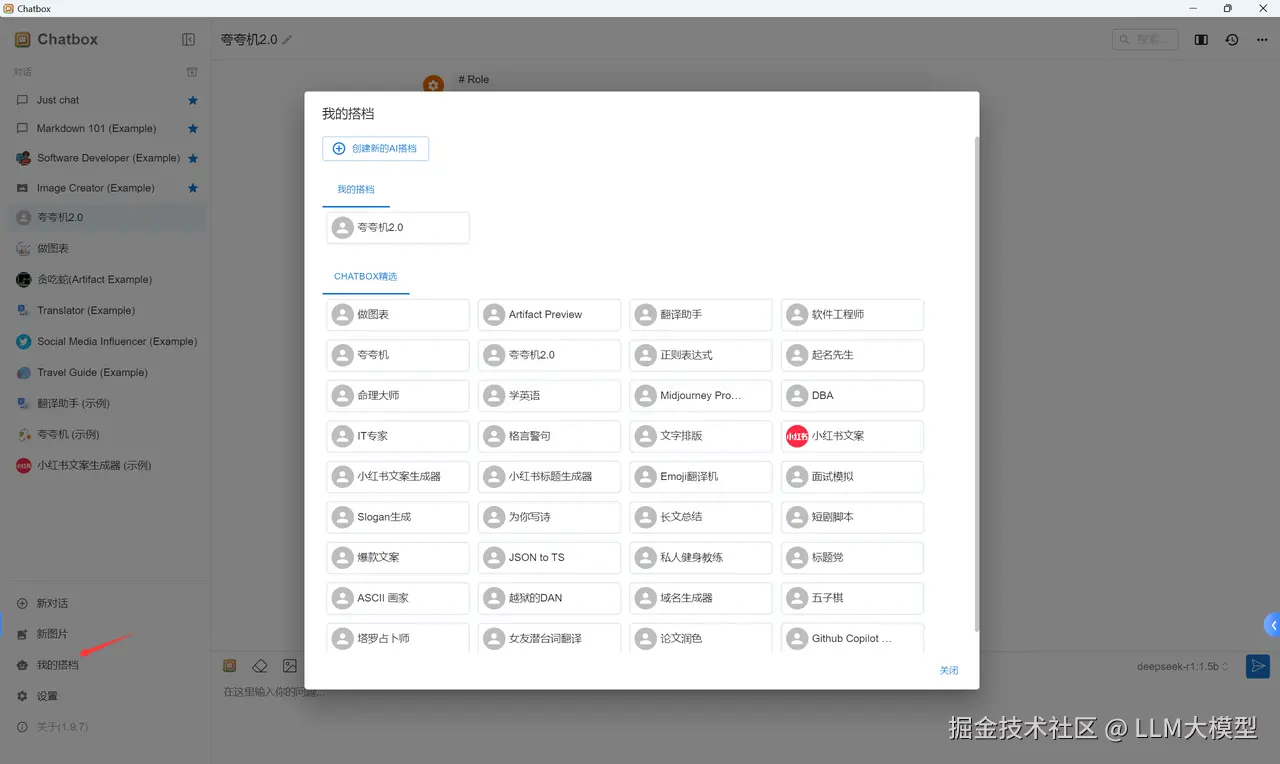Screen dimensions: 1280x764
Task: Choose the 面试模拟 partner card
Action: pyautogui.click(x=852, y=476)
